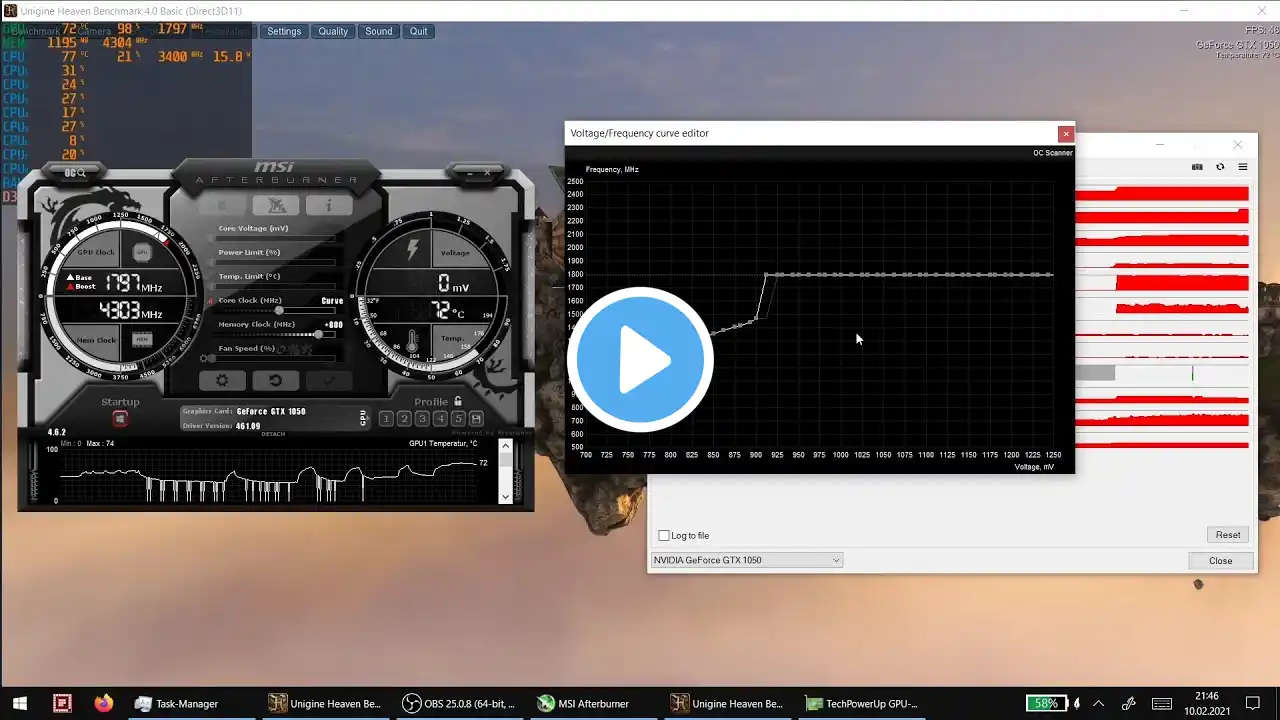Select Afterburner profile slot 3
The width and height of the screenshot is (1280, 720).
point(422,418)
